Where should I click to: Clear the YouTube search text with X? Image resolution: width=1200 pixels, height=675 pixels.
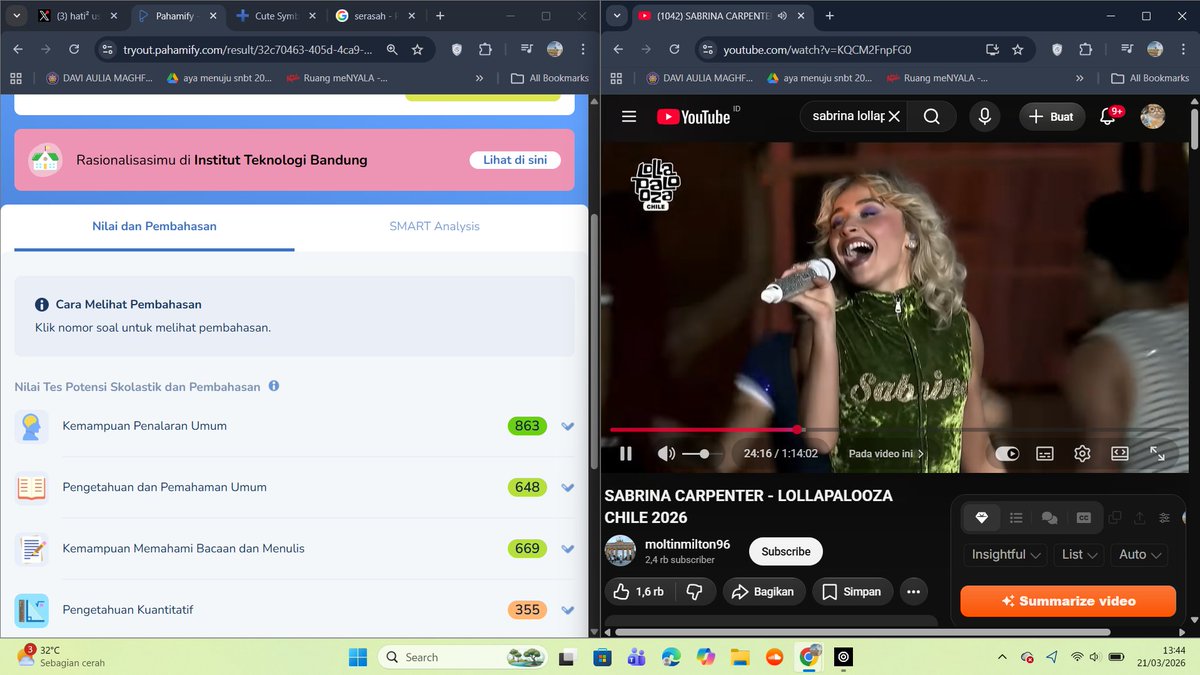(894, 116)
